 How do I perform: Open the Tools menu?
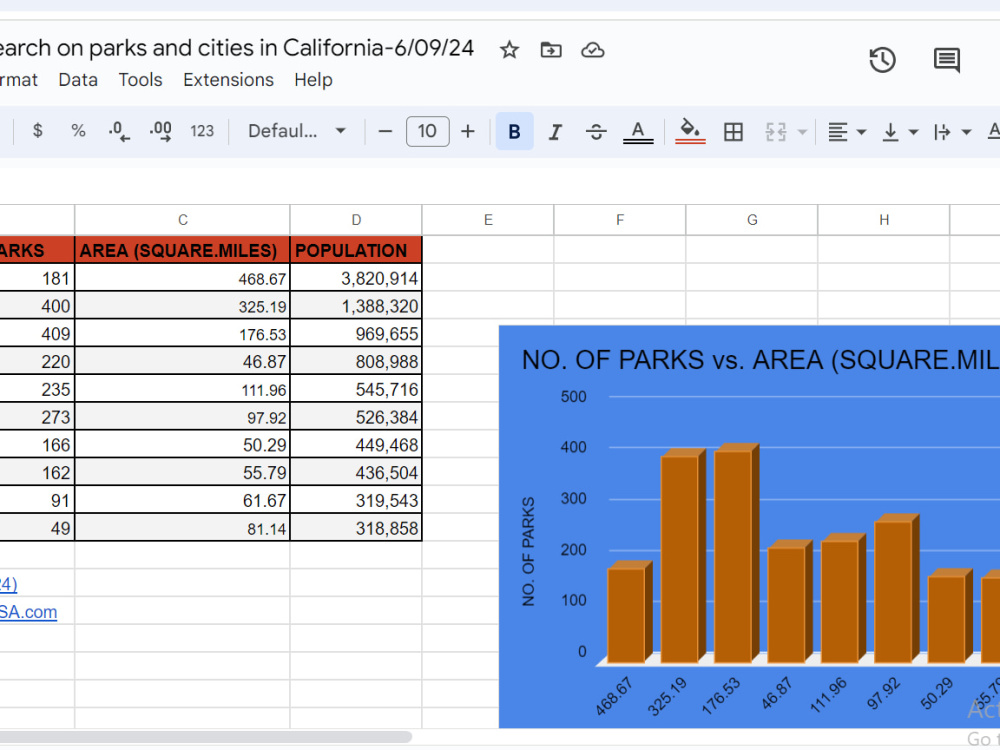[x=140, y=80]
